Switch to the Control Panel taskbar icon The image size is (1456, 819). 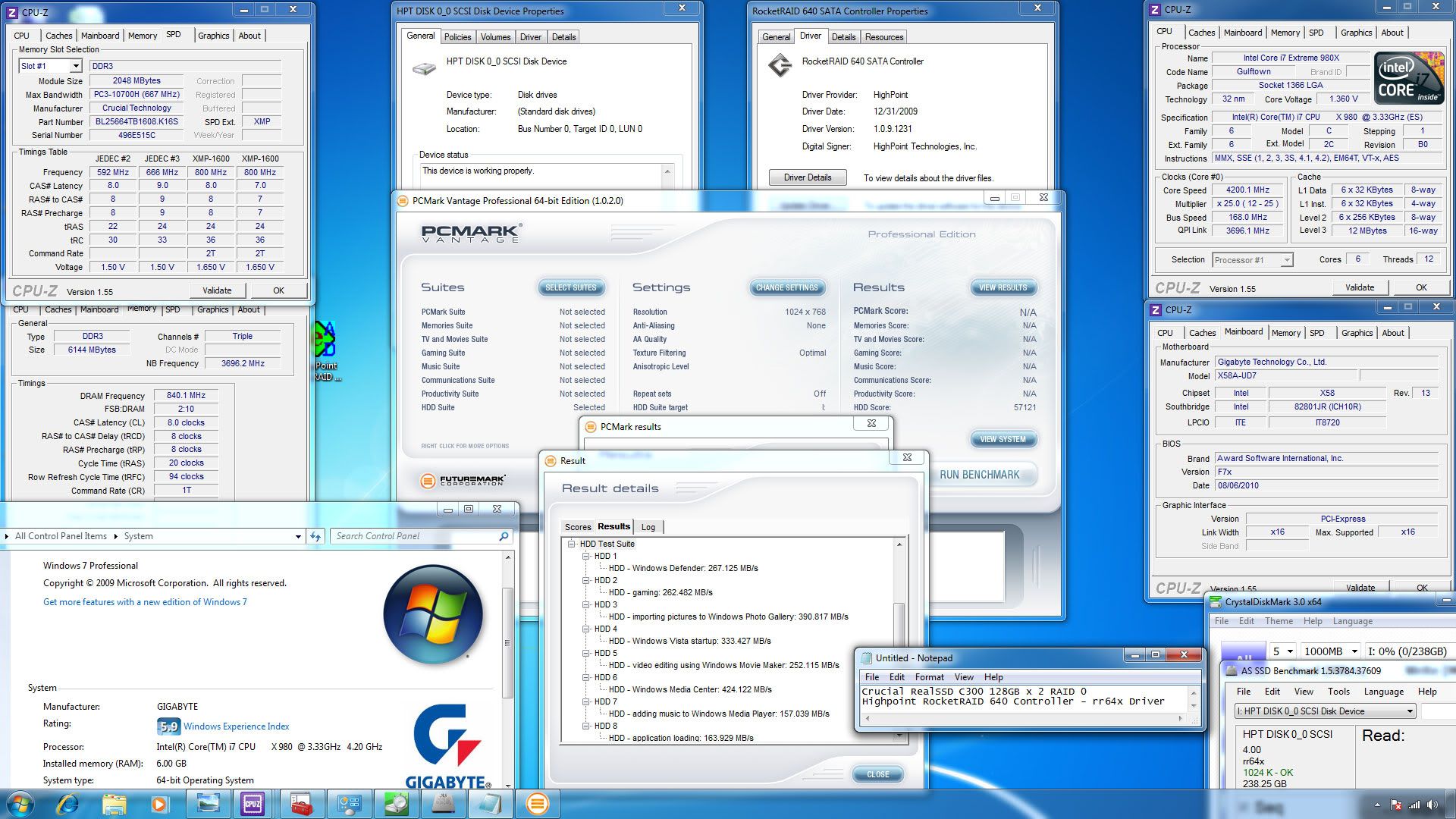click(x=349, y=804)
